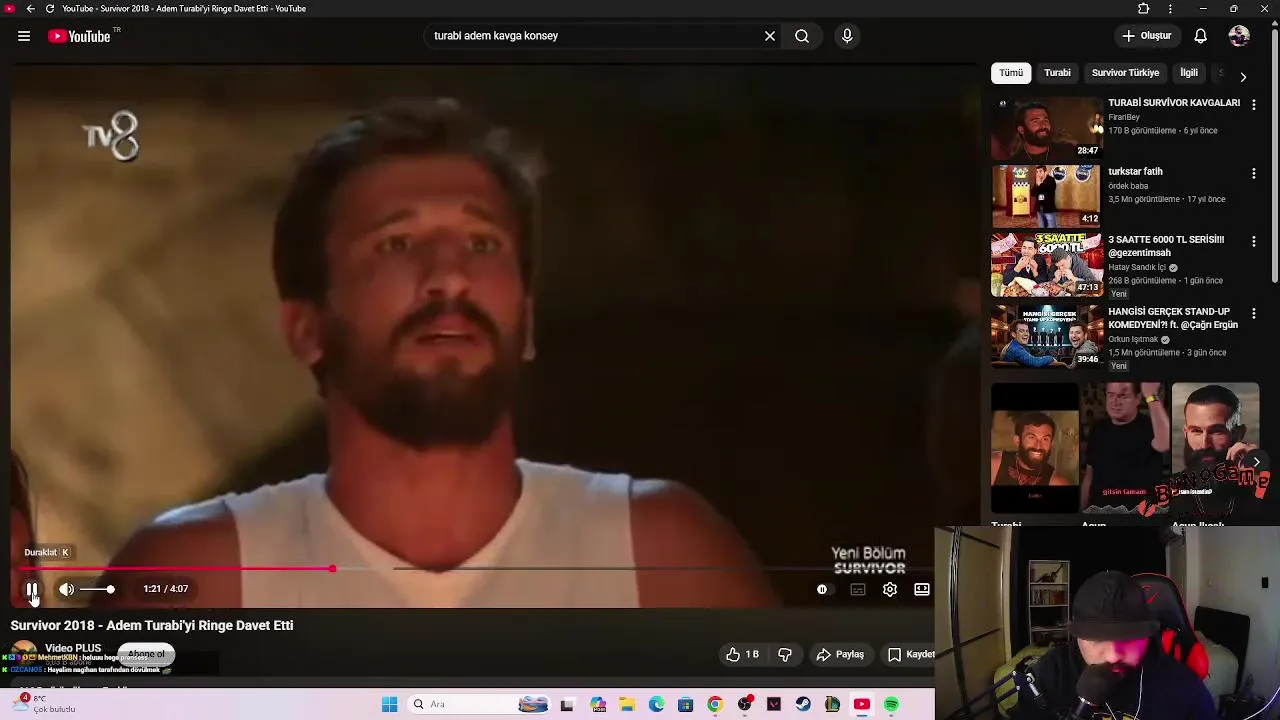1280x720 pixels.
Task: Open Task View from the taskbar
Action: click(x=567, y=704)
